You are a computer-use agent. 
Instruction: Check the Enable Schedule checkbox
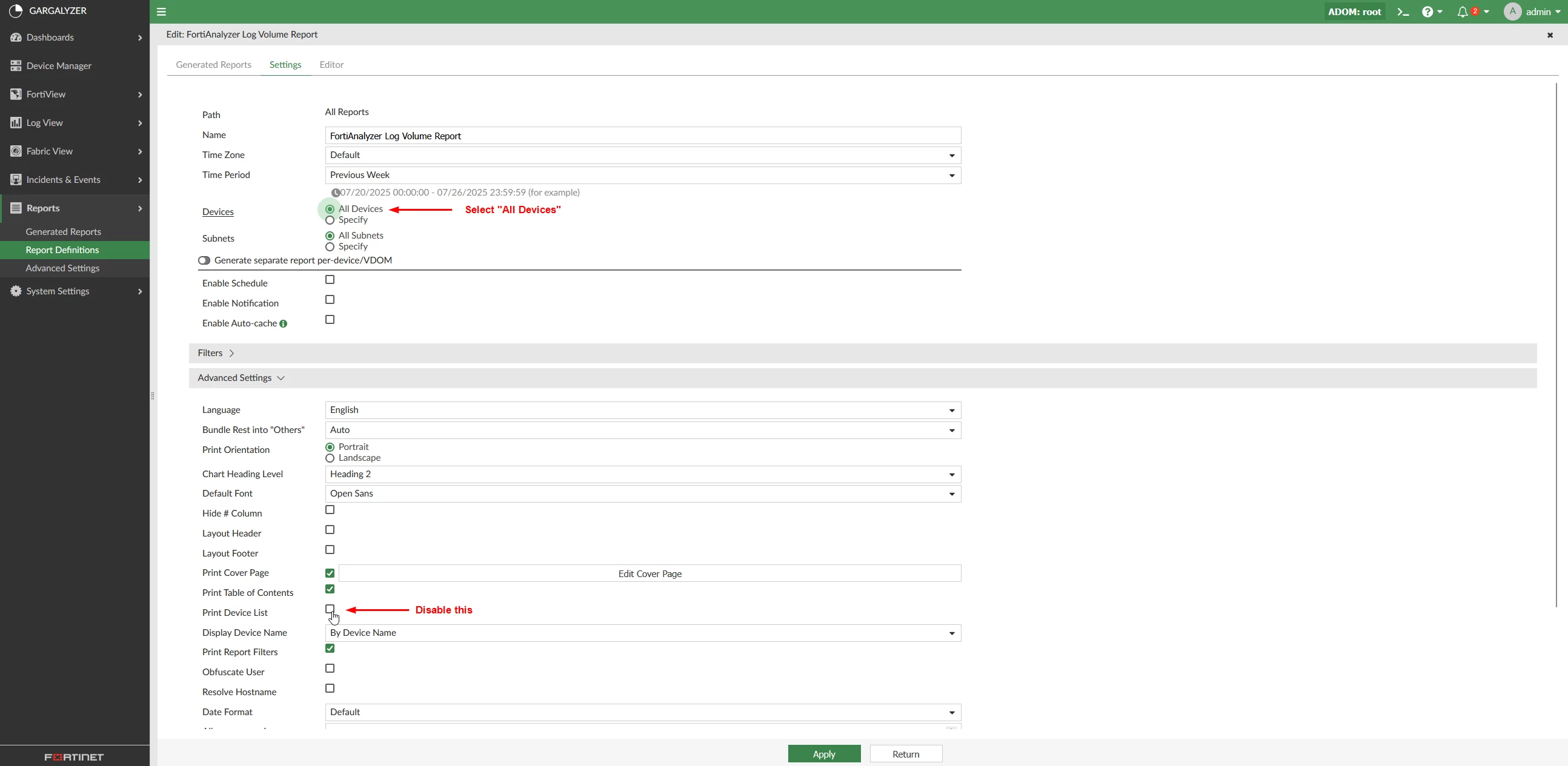330,280
